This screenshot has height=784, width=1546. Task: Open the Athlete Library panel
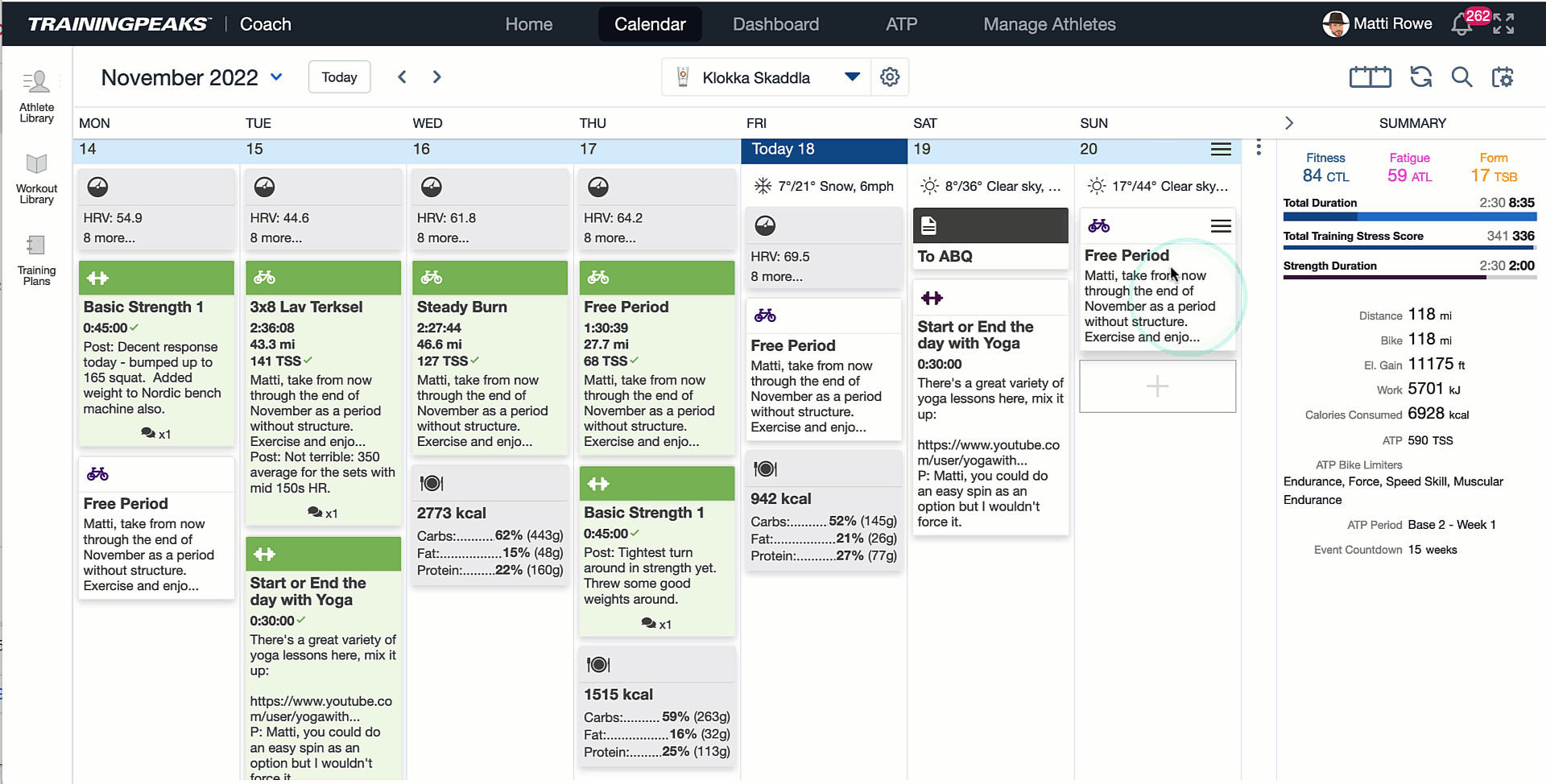click(x=36, y=96)
